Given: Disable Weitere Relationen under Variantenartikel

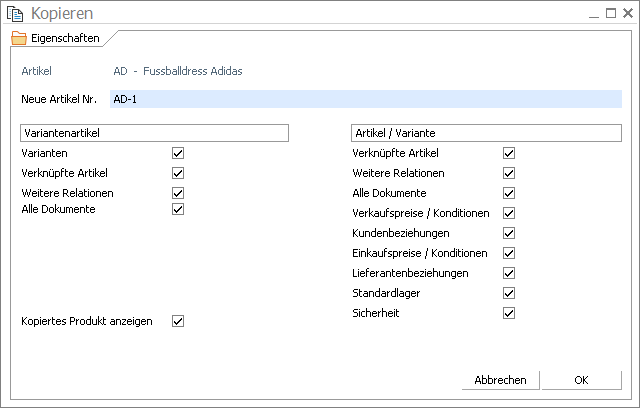Looking at the screenshot, I should pyautogui.click(x=178, y=192).
